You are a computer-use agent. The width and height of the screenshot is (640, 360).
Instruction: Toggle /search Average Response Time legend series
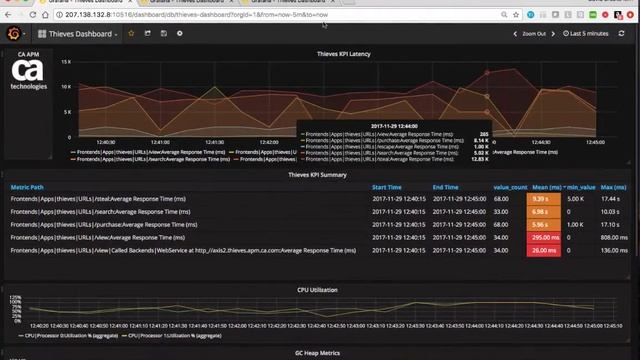coord(153,159)
